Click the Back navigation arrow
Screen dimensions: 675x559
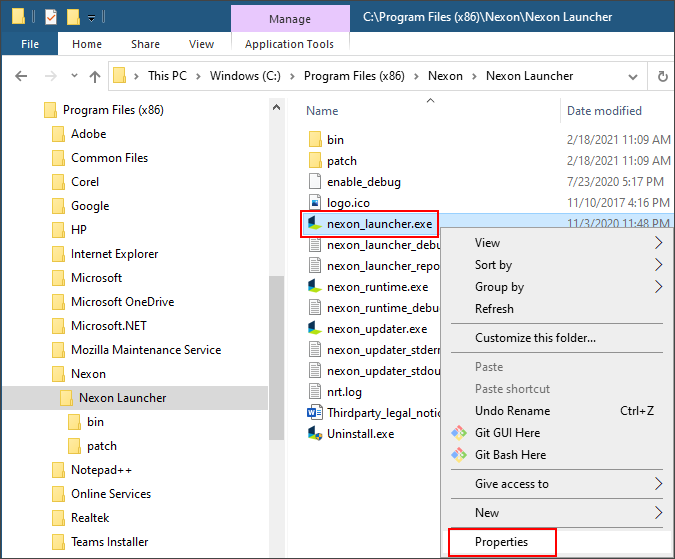tap(21, 76)
